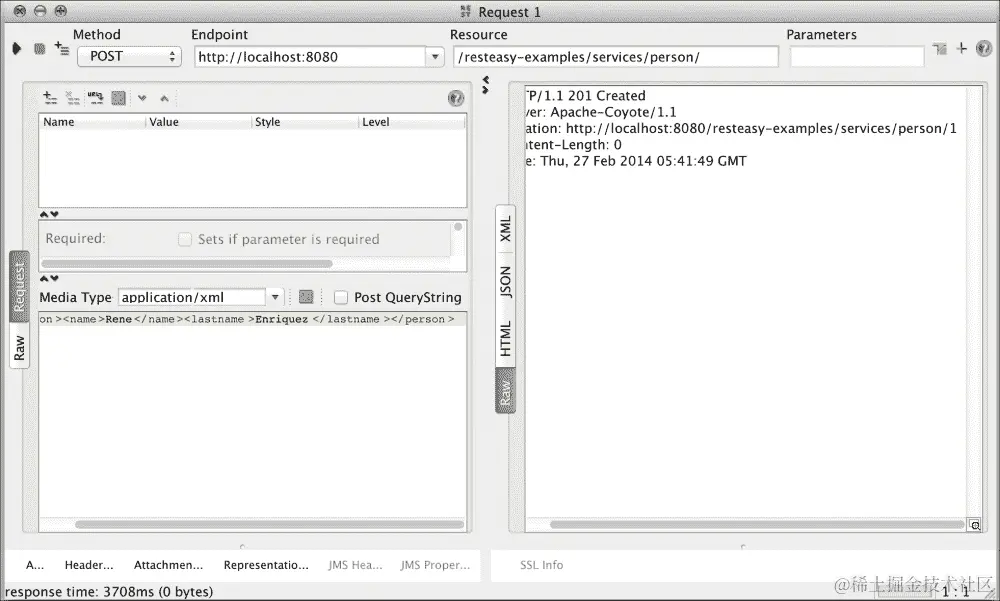
Task: Open the Attachmen... bottom tab
Action: click(168, 565)
